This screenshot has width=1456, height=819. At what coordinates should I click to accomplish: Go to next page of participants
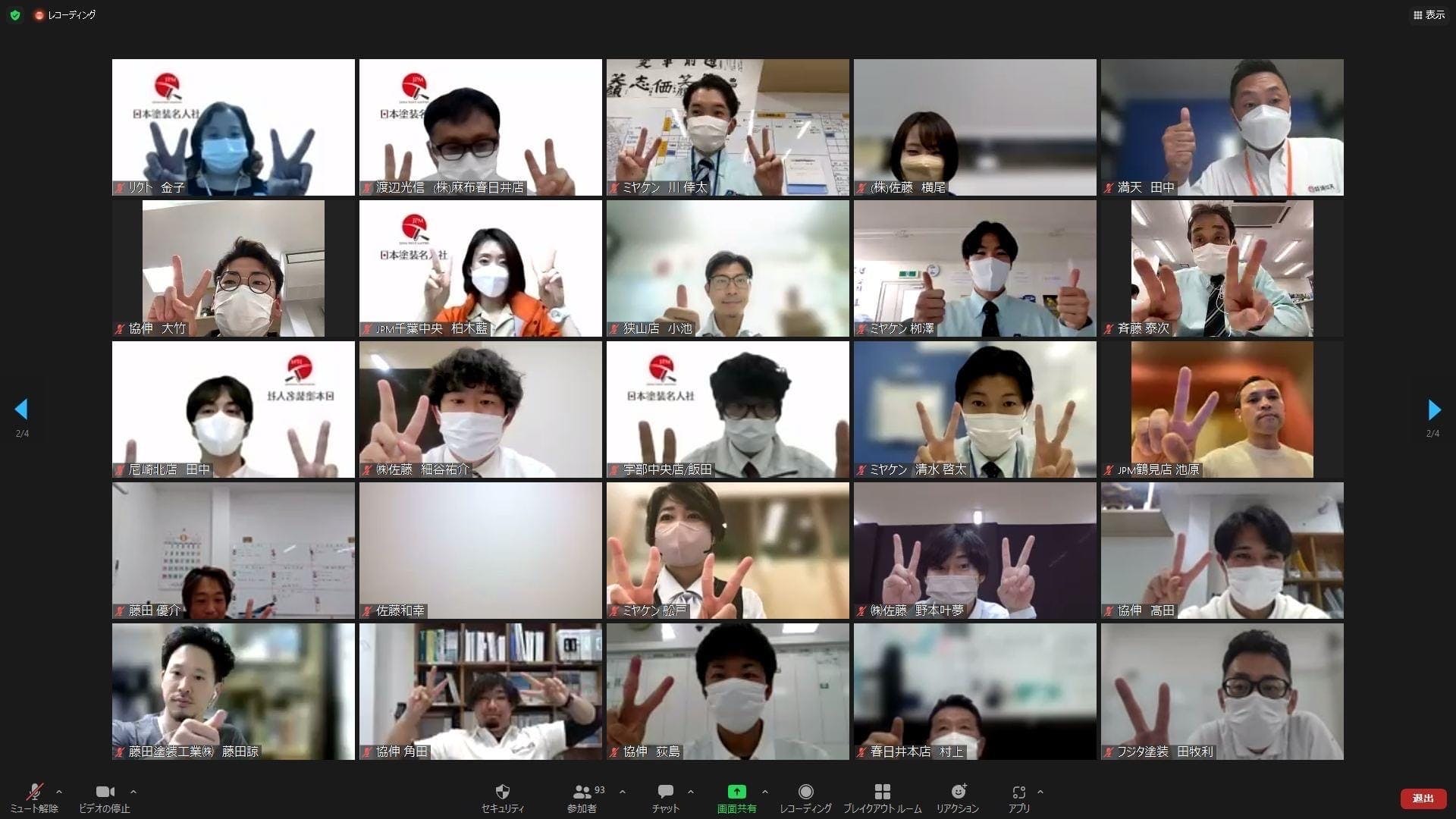(x=1433, y=409)
